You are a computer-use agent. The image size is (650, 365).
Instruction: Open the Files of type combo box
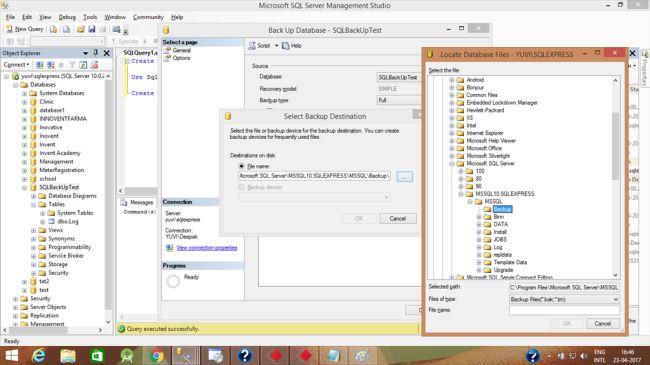pyautogui.click(x=564, y=299)
